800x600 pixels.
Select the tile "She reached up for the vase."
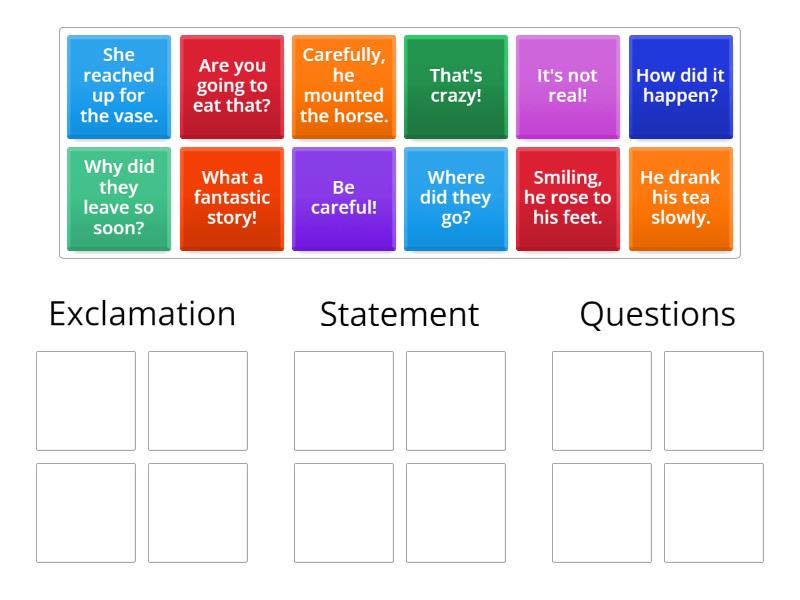point(118,86)
